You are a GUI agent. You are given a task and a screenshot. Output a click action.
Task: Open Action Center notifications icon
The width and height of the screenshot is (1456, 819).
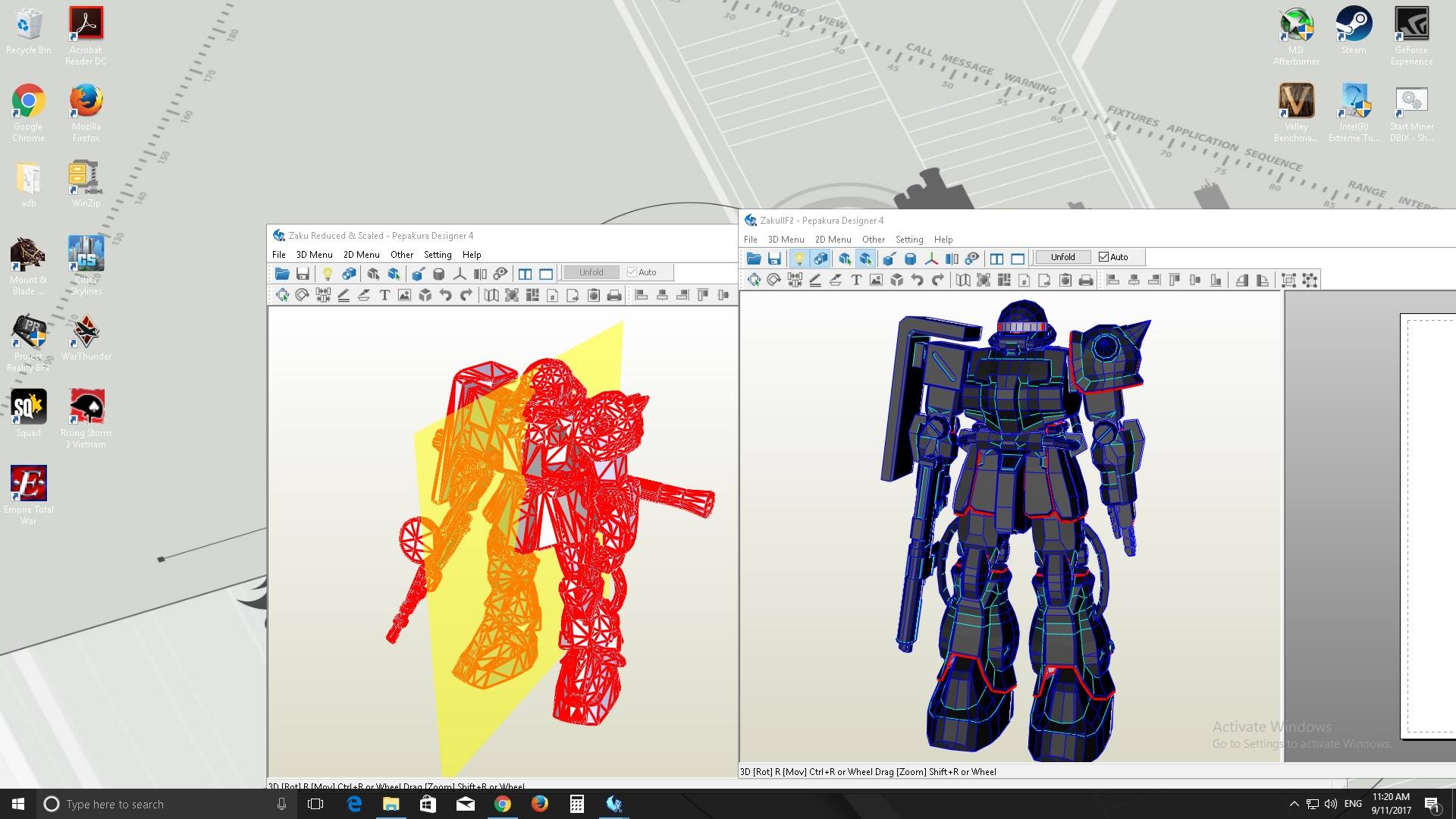pyautogui.click(x=1432, y=804)
